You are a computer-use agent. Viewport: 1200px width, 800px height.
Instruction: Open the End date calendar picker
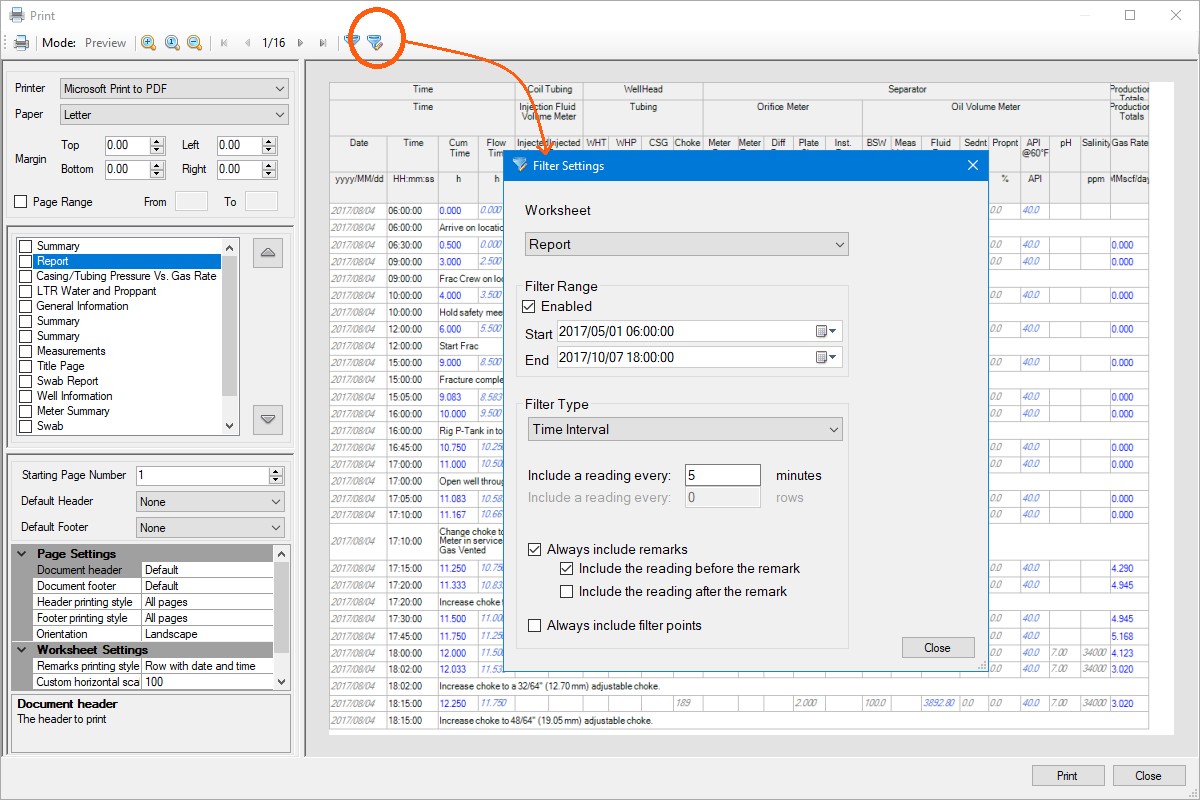click(x=826, y=357)
